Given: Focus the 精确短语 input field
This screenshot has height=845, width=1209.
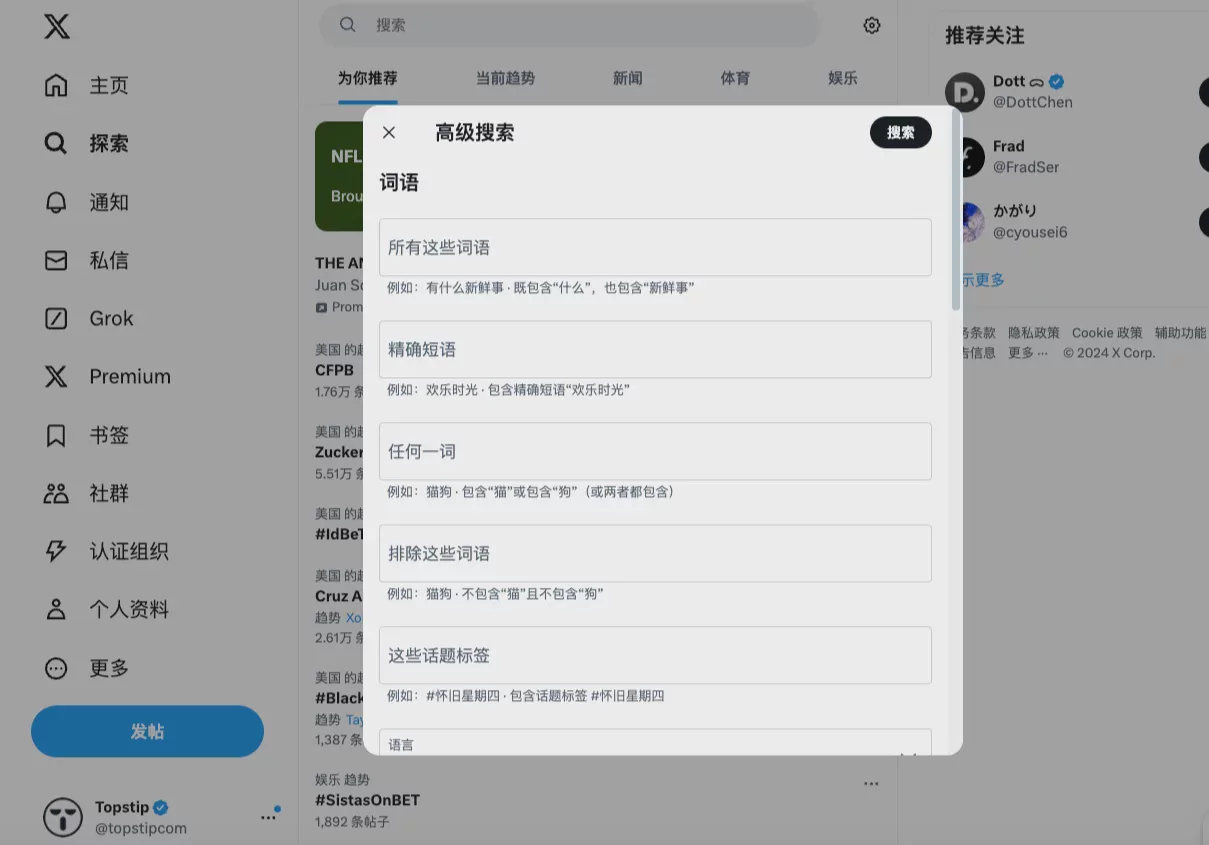Looking at the screenshot, I should [x=655, y=349].
